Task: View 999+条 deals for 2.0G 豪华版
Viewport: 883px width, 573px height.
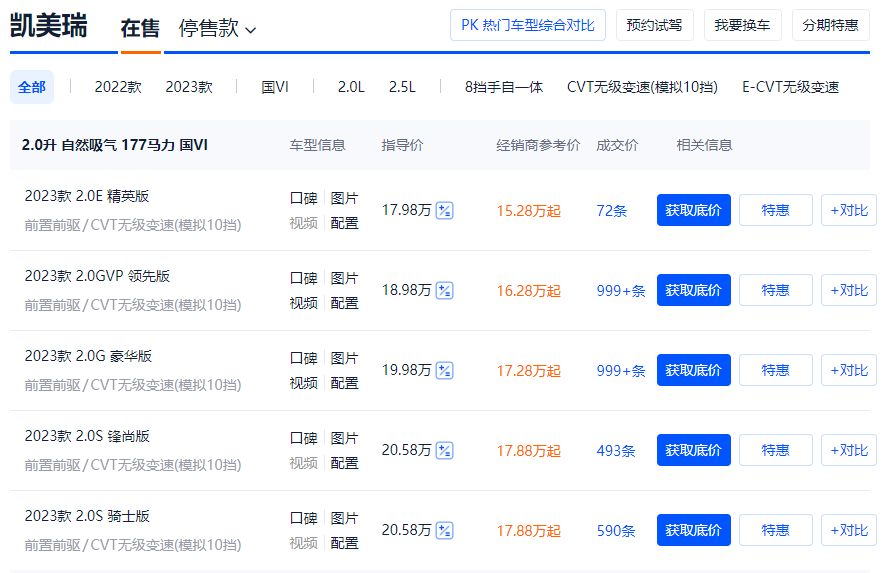Action: pos(621,370)
